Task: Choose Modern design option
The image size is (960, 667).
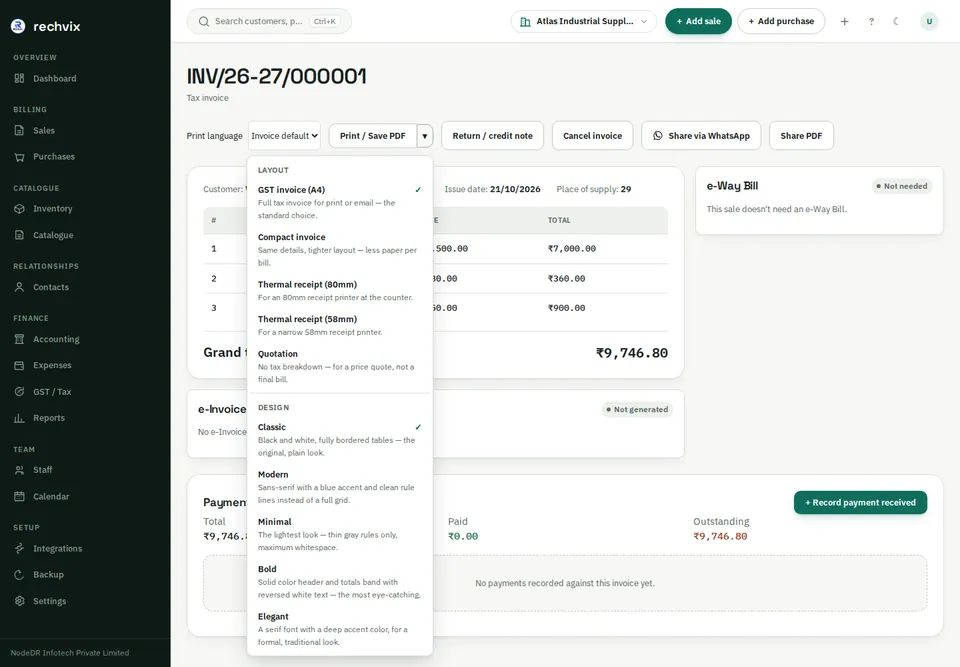Action: pos(340,487)
